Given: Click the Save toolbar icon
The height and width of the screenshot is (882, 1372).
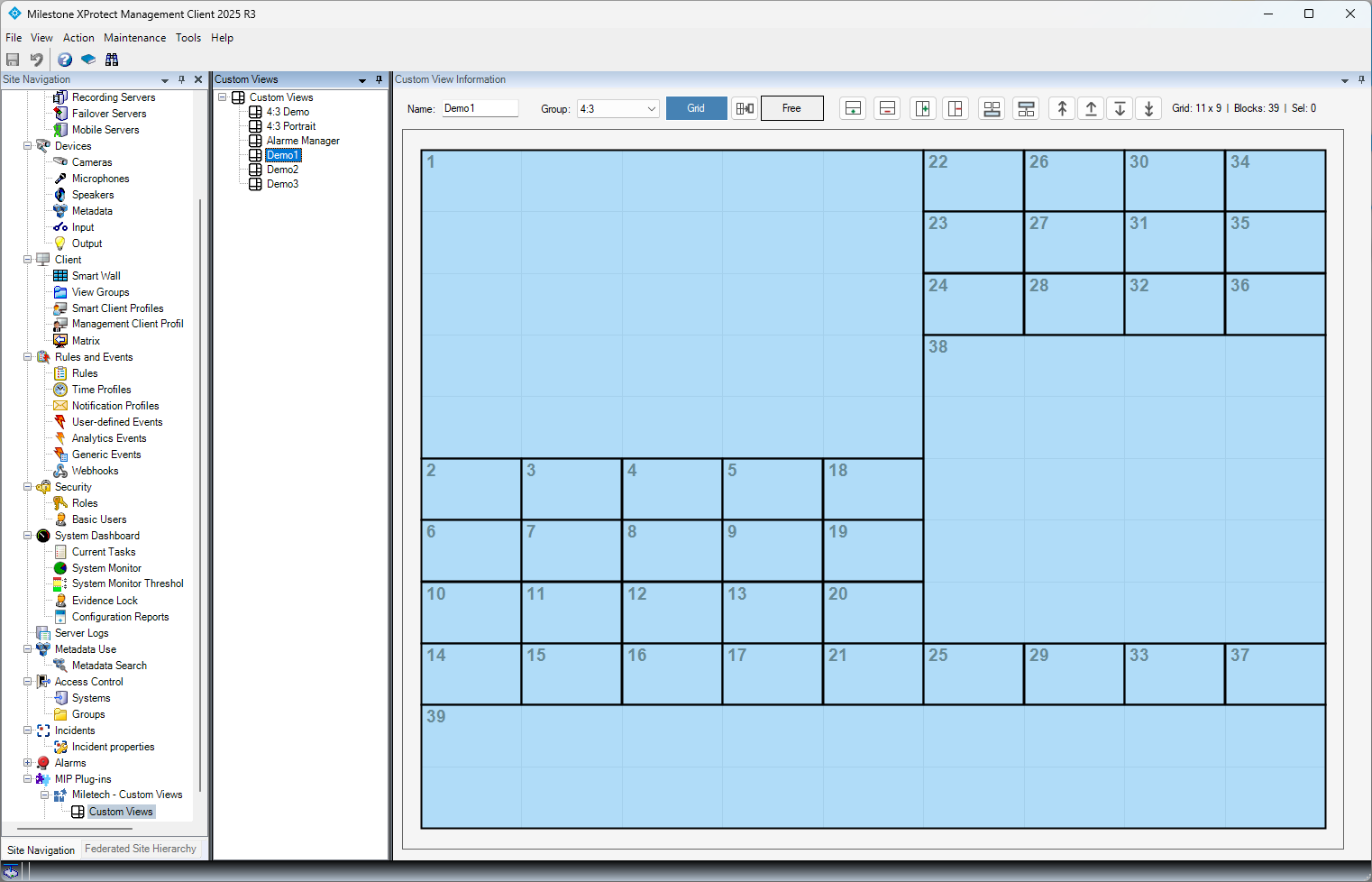Looking at the screenshot, I should click(x=13, y=60).
